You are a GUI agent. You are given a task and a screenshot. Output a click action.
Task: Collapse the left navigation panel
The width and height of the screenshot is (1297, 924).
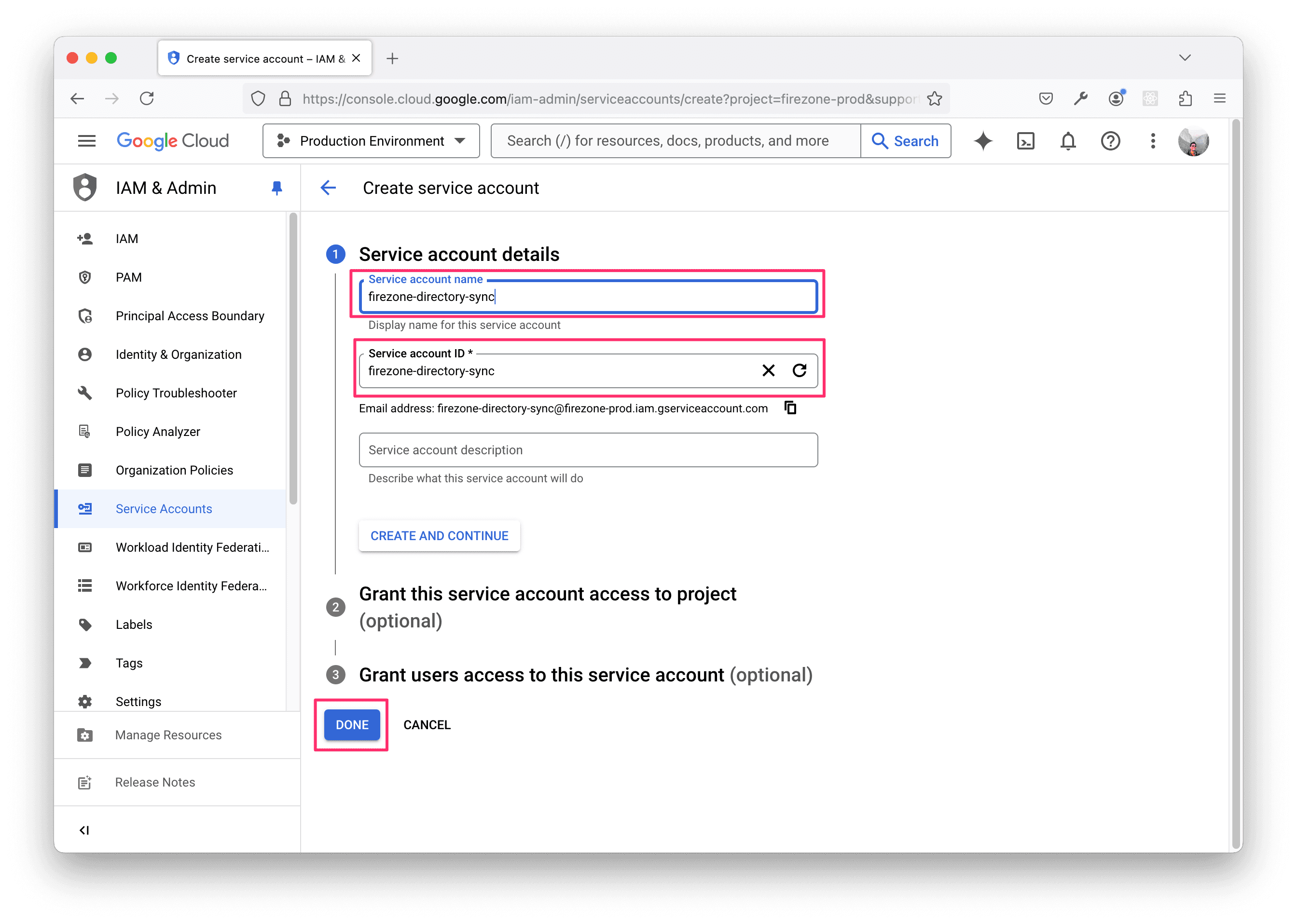pyautogui.click(x=84, y=830)
